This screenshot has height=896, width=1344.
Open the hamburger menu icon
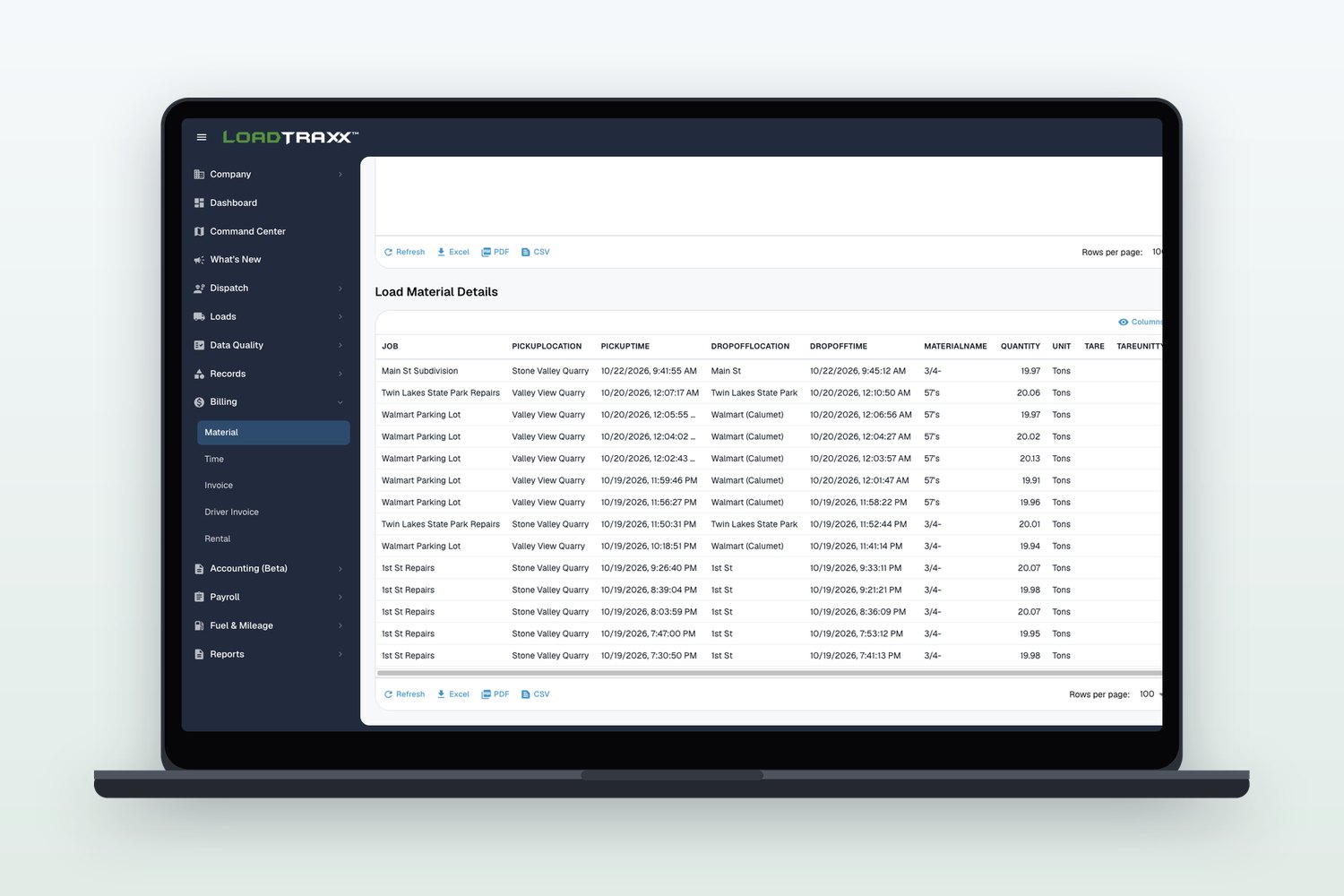tap(202, 137)
